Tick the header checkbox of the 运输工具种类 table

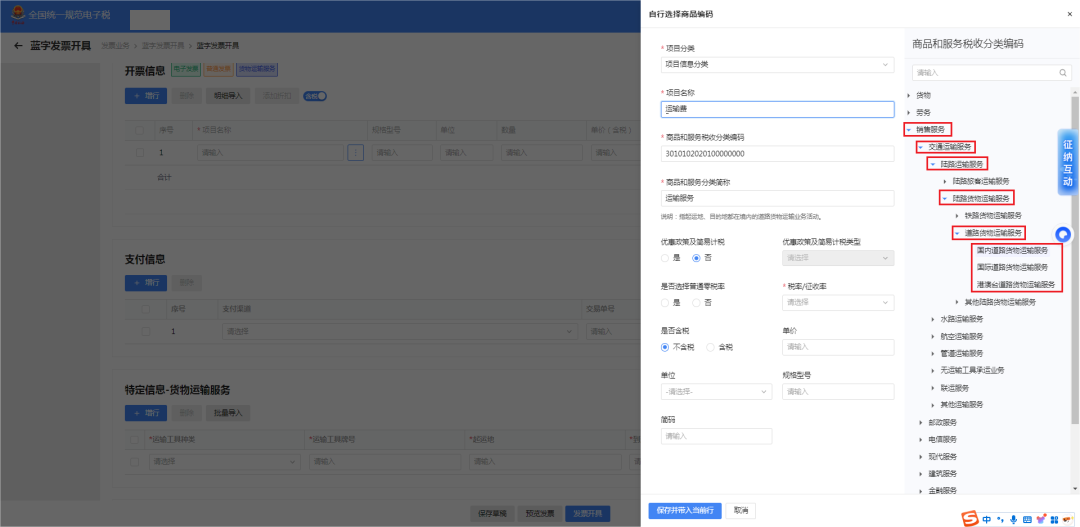134,439
